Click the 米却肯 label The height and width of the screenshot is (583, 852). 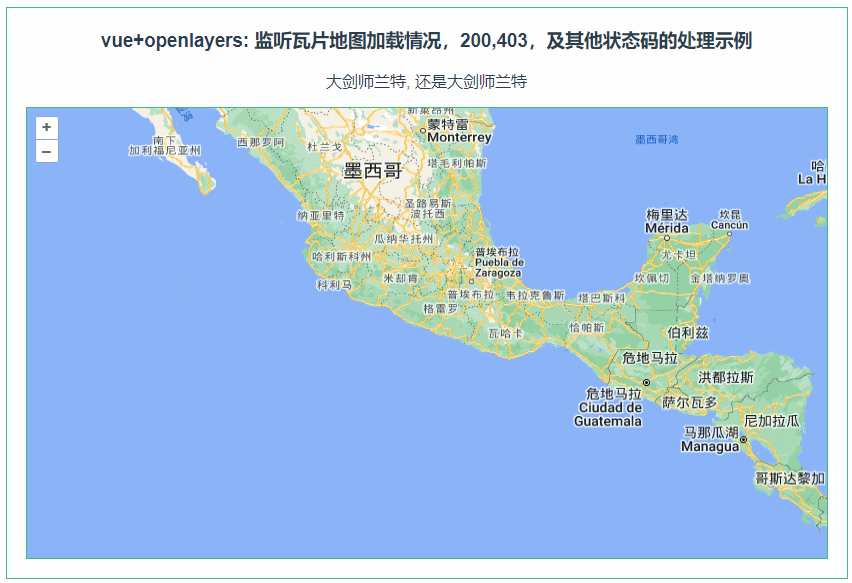pyautogui.click(x=400, y=278)
